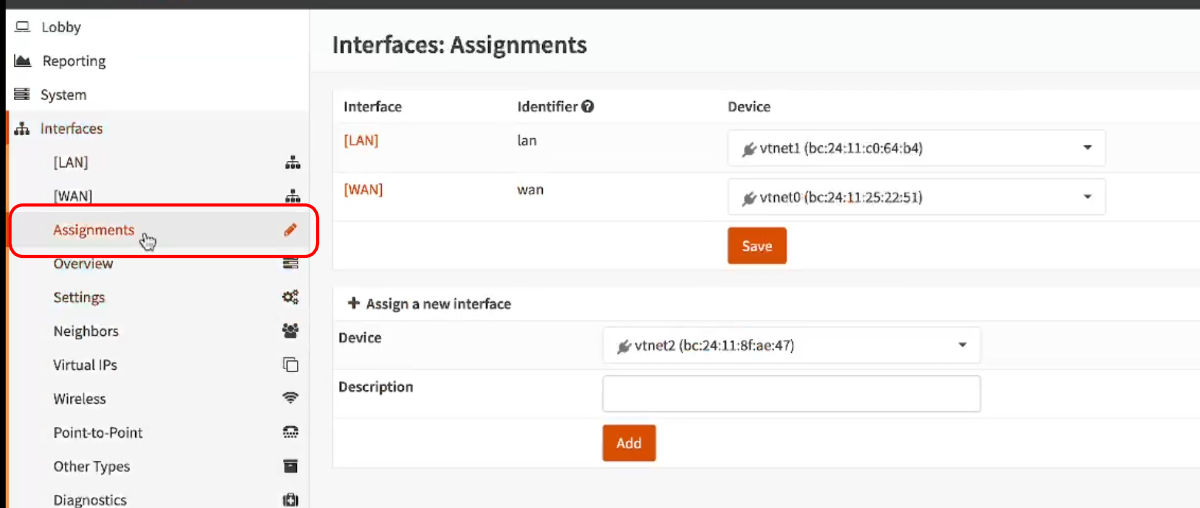Open the Virtual IPs submenu
The image size is (1200, 508).
tap(85, 365)
